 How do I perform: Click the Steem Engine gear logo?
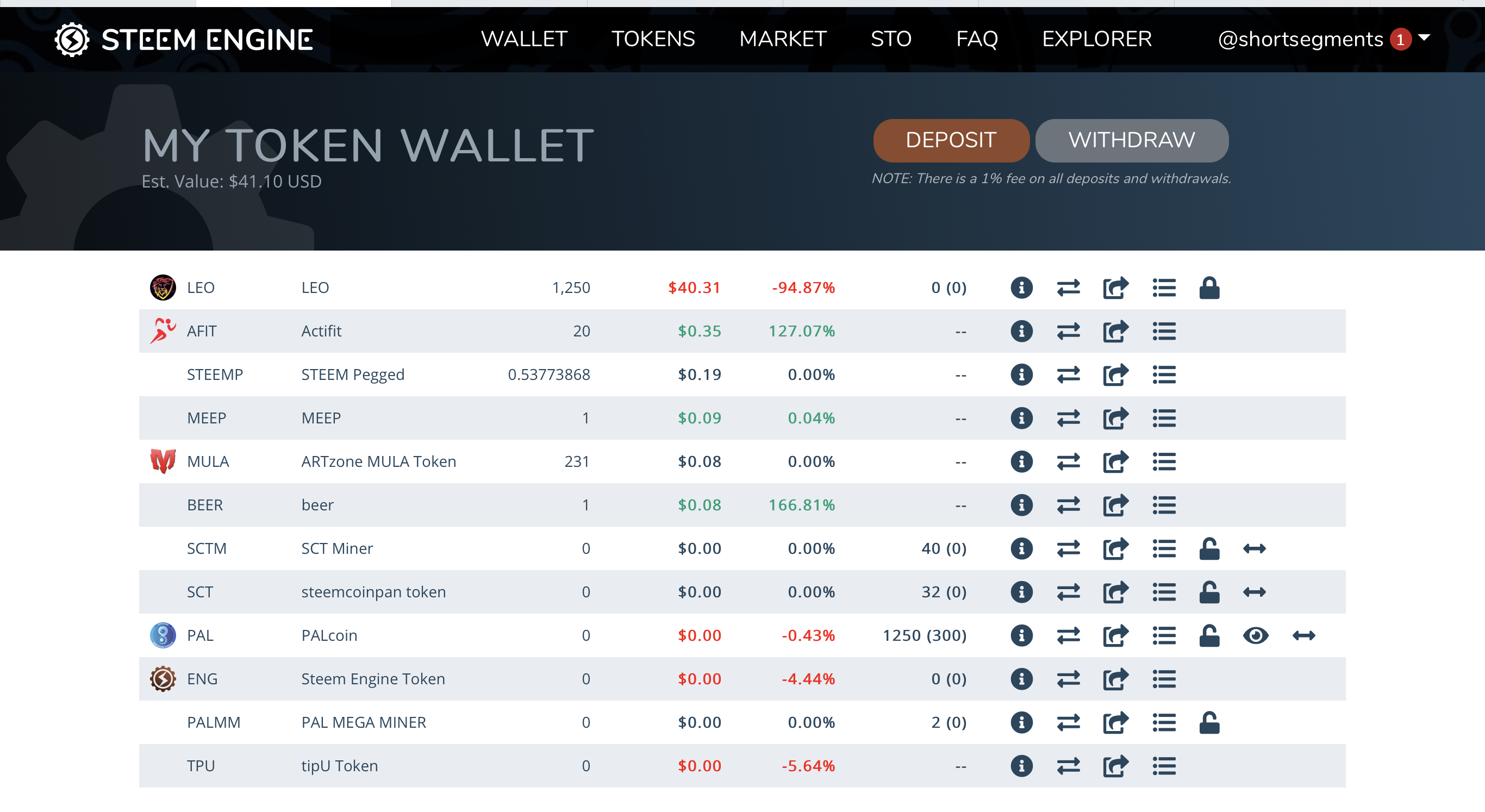[x=72, y=39]
